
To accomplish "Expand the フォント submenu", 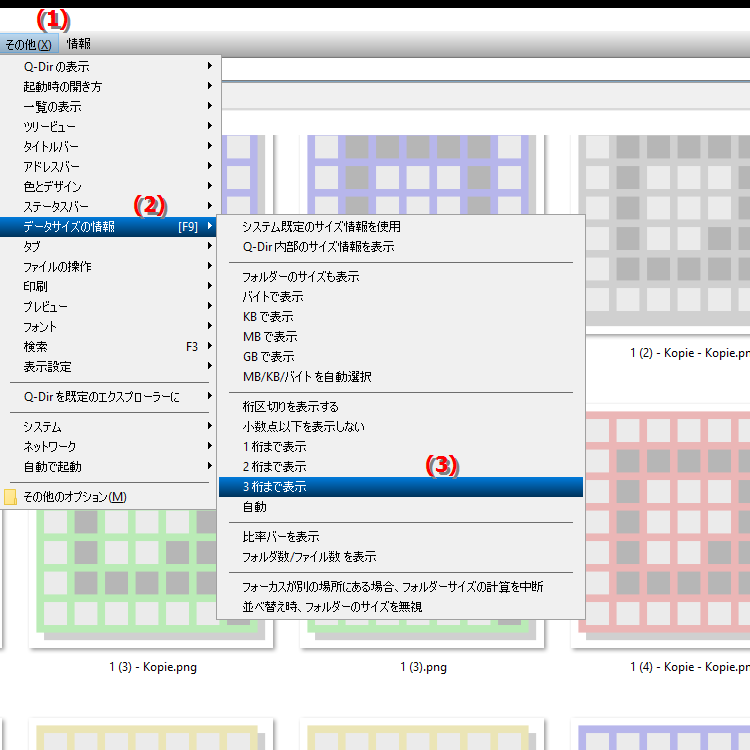I will 110,327.
